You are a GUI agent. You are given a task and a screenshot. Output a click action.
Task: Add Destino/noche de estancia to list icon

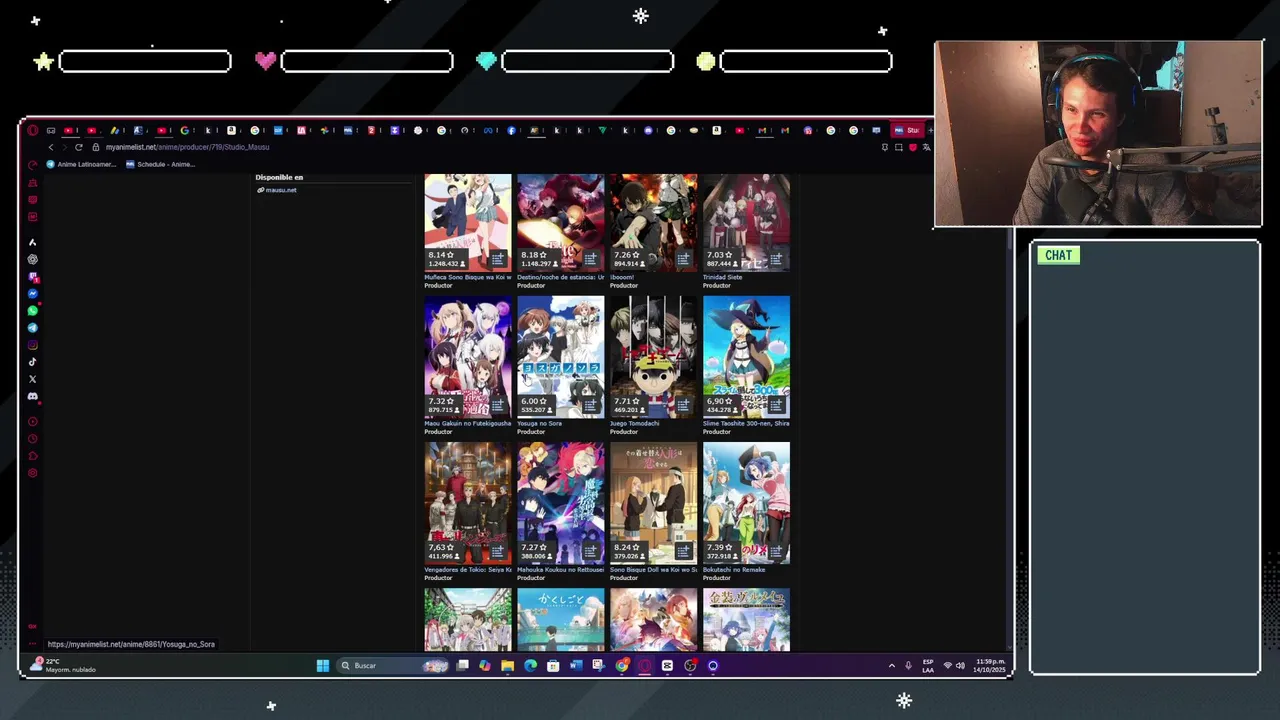pos(591,259)
